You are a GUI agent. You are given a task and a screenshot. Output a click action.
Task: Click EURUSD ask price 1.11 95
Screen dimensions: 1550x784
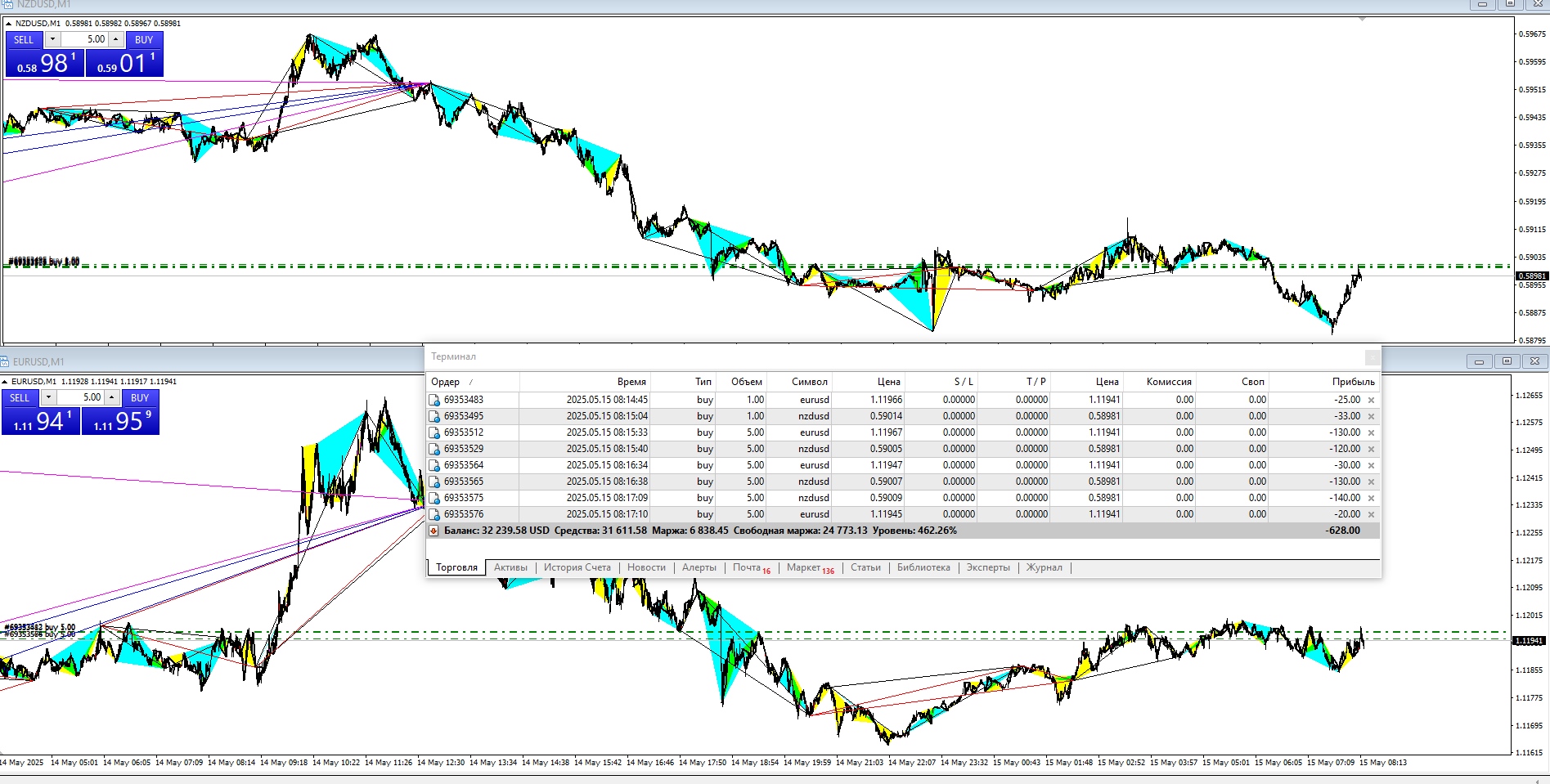(x=121, y=421)
